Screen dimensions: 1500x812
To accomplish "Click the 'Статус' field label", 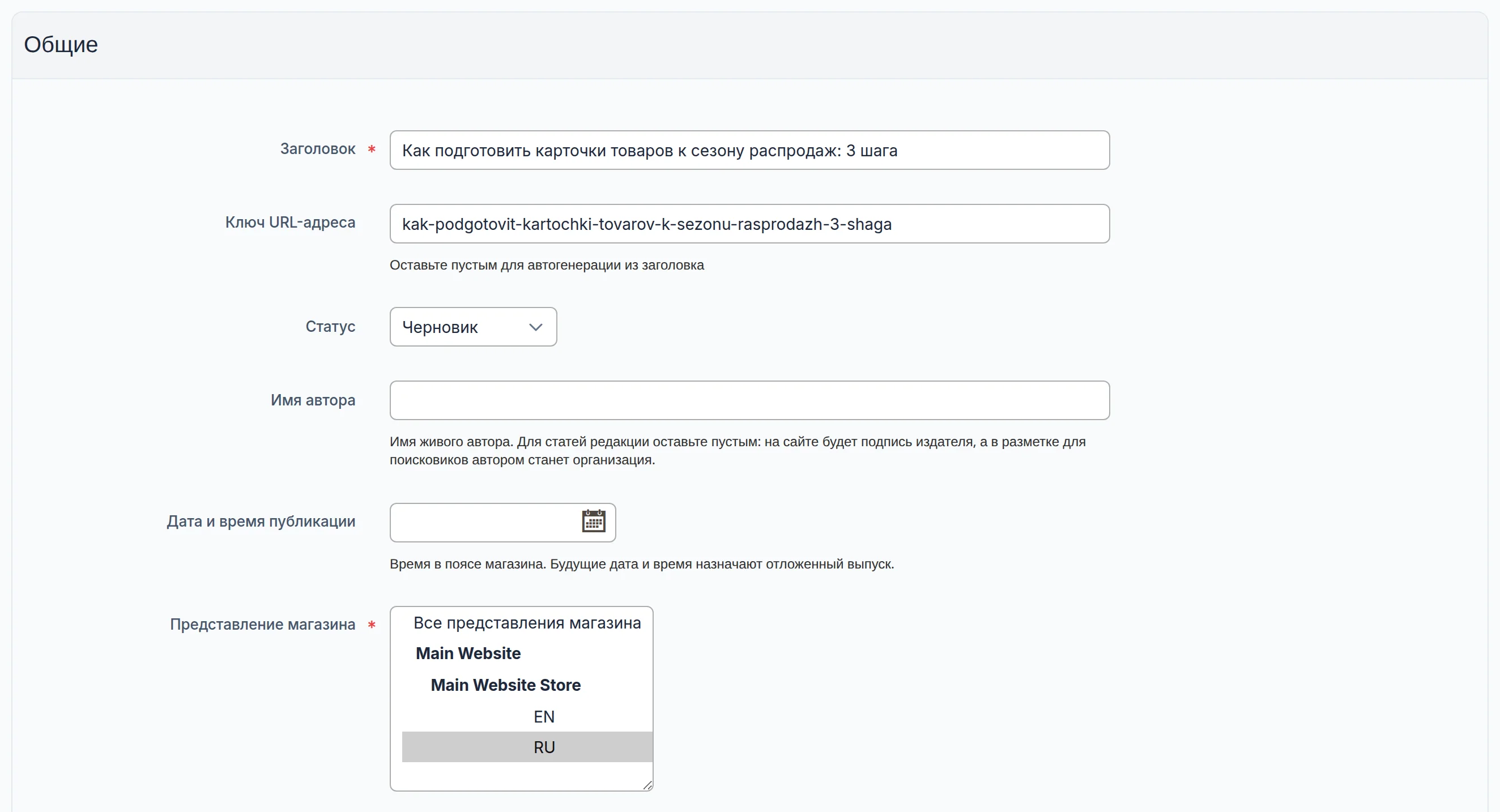I will 330,327.
